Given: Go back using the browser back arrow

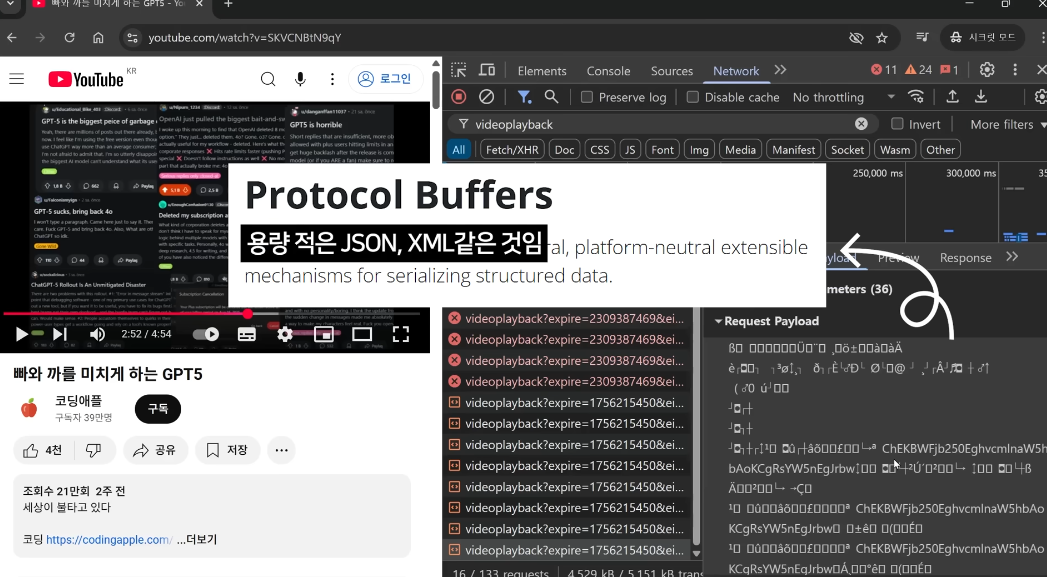Looking at the screenshot, I should 12,37.
